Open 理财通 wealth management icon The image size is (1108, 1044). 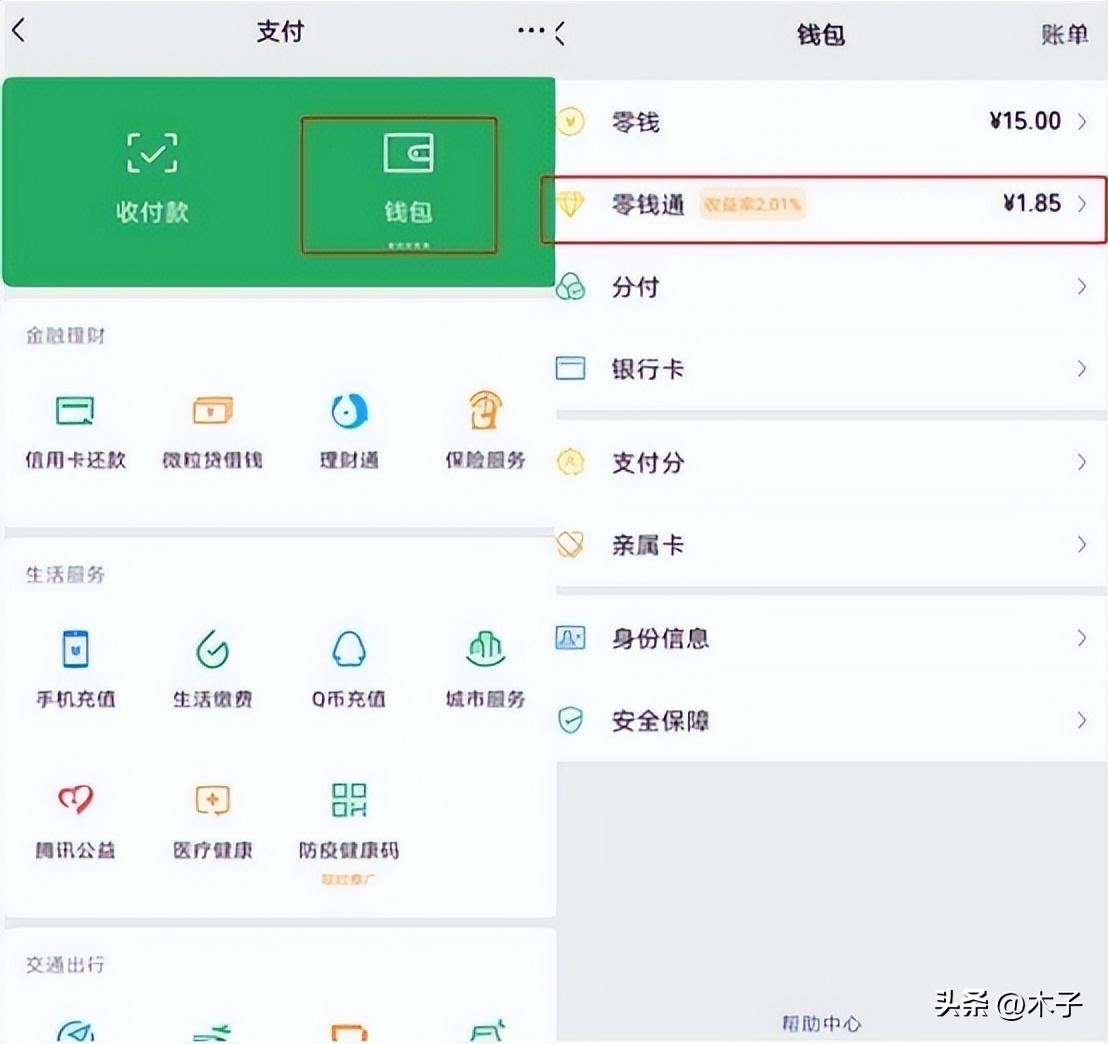[349, 411]
